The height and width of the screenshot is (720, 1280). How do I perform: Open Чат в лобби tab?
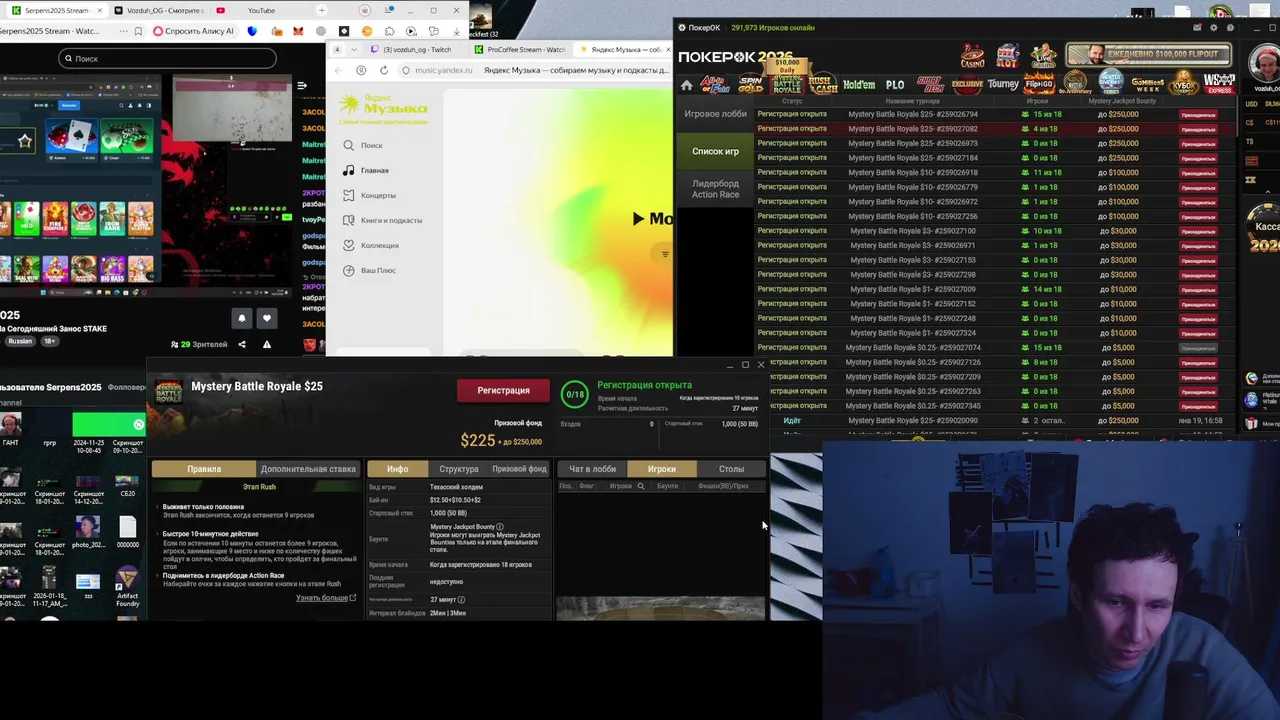[x=593, y=469]
